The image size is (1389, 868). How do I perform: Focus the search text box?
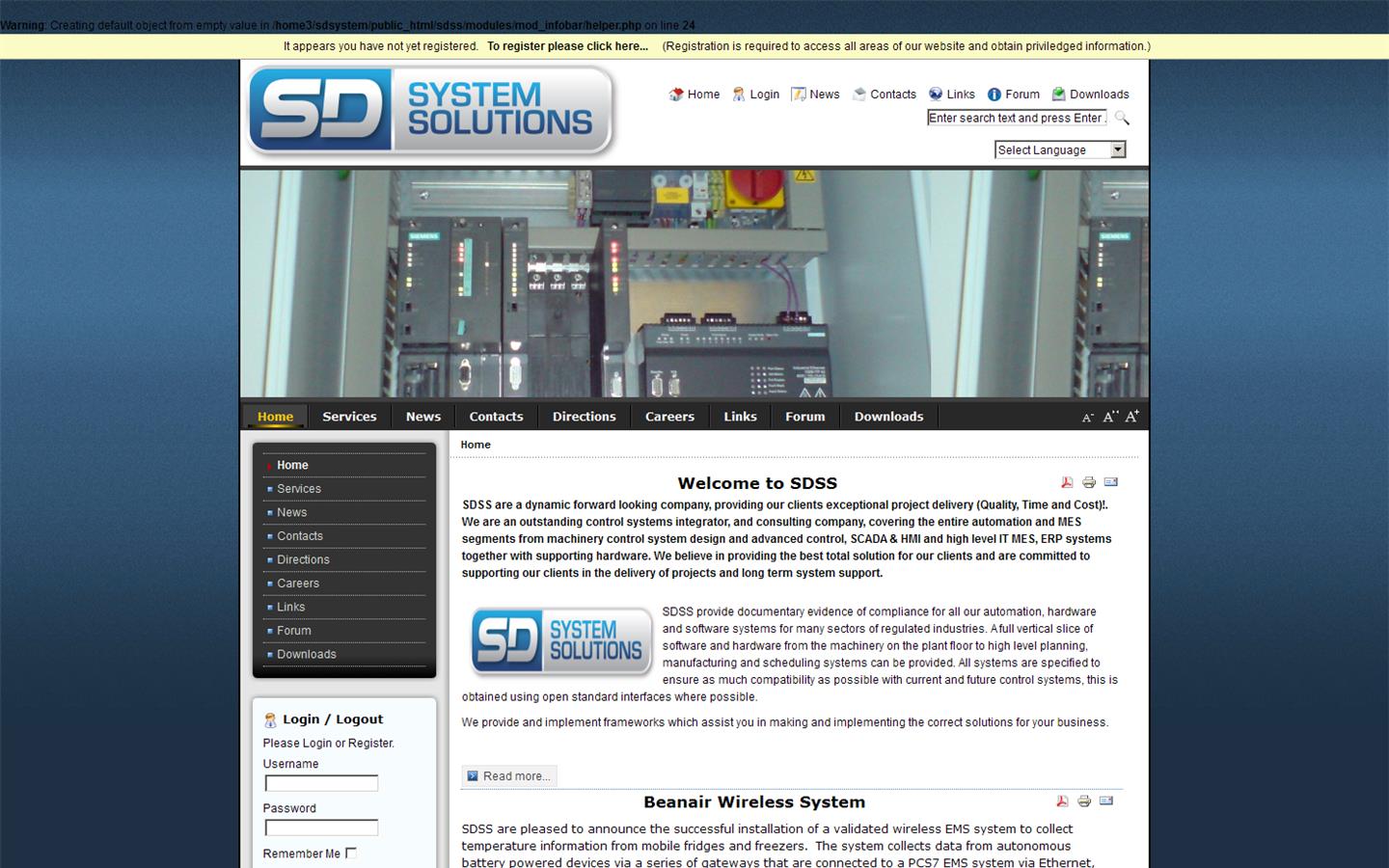[1017, 118]
